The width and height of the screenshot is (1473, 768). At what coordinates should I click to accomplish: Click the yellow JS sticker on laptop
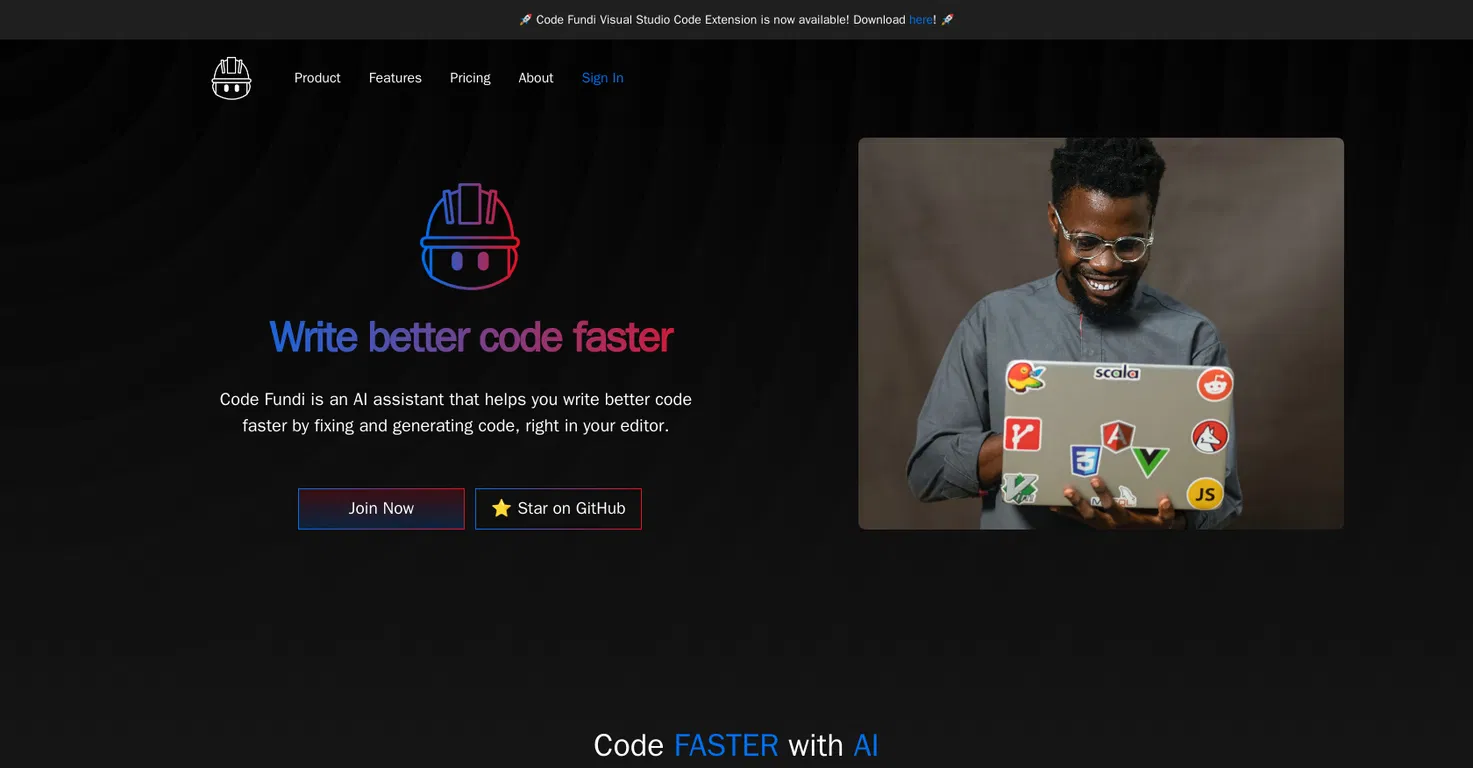[1205, 494]
